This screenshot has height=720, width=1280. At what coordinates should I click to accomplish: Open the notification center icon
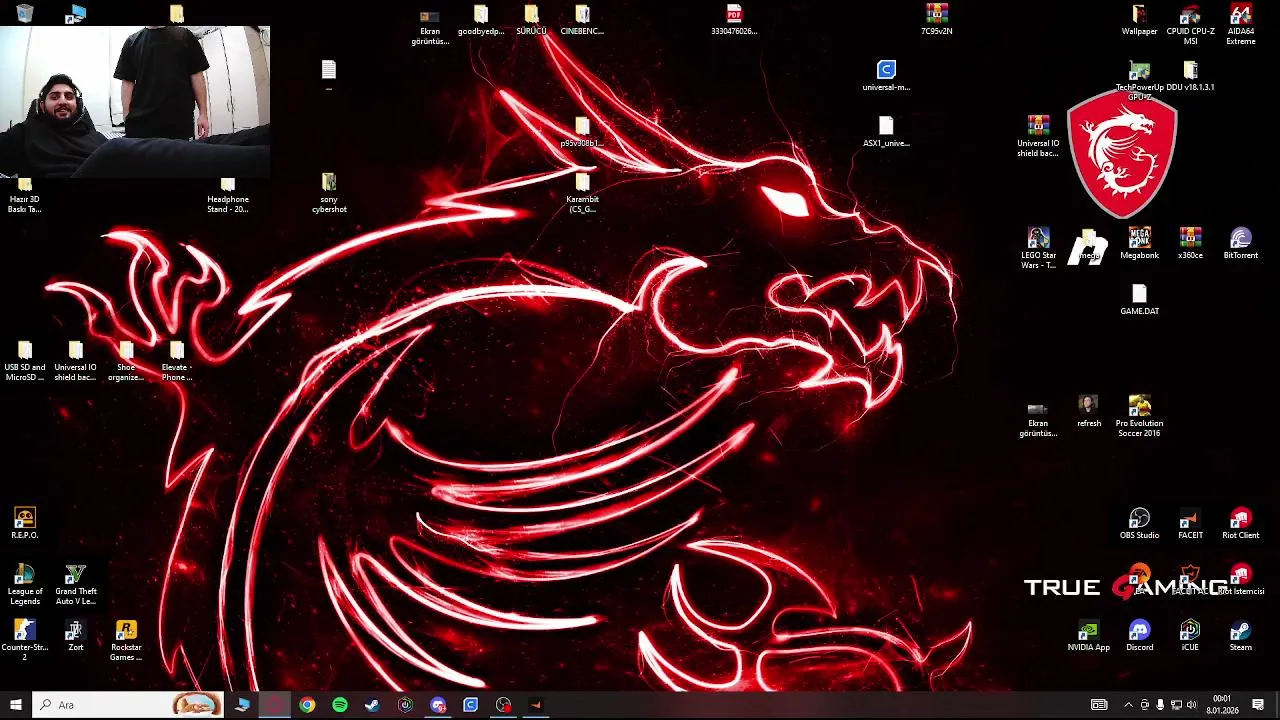pos(1258,705)
